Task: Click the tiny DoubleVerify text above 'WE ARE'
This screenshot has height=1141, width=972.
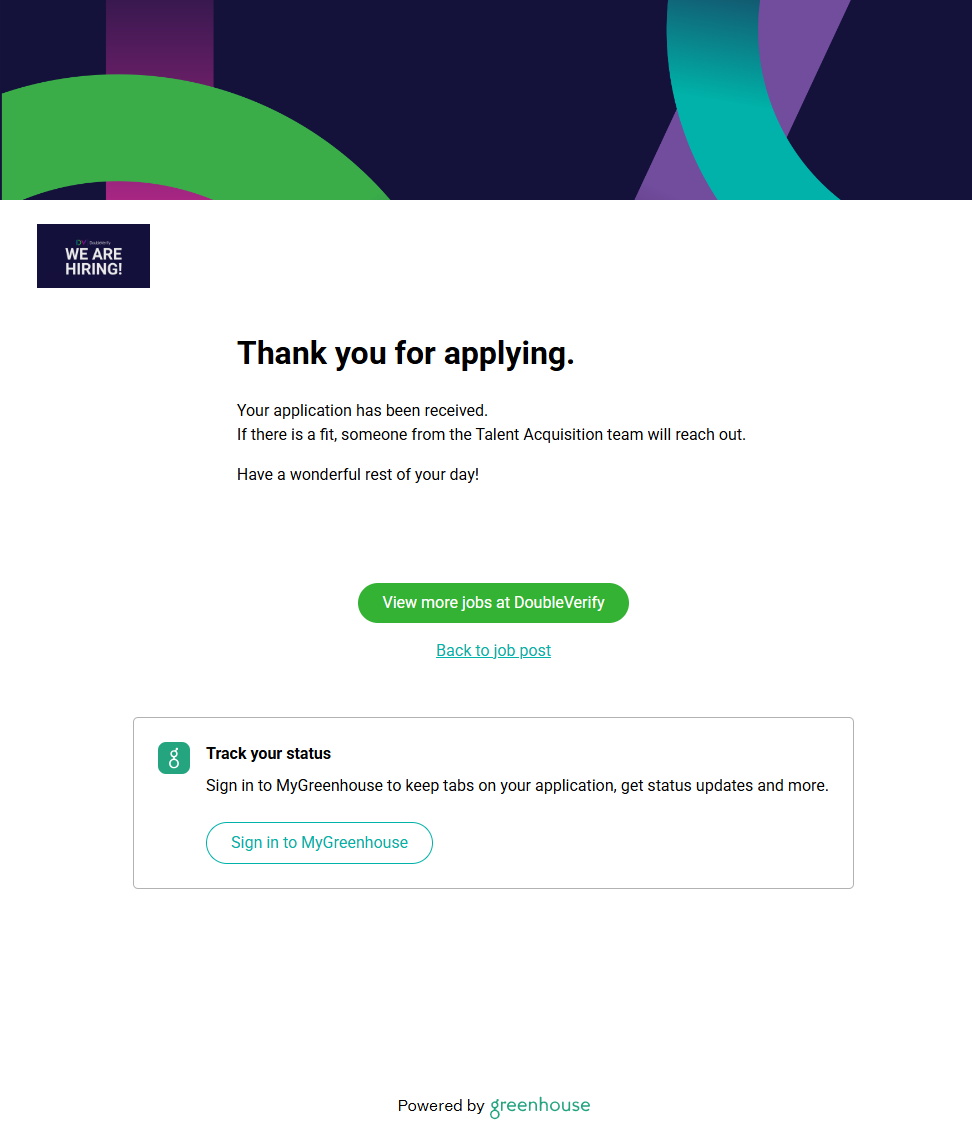Action: click(99, 242)
